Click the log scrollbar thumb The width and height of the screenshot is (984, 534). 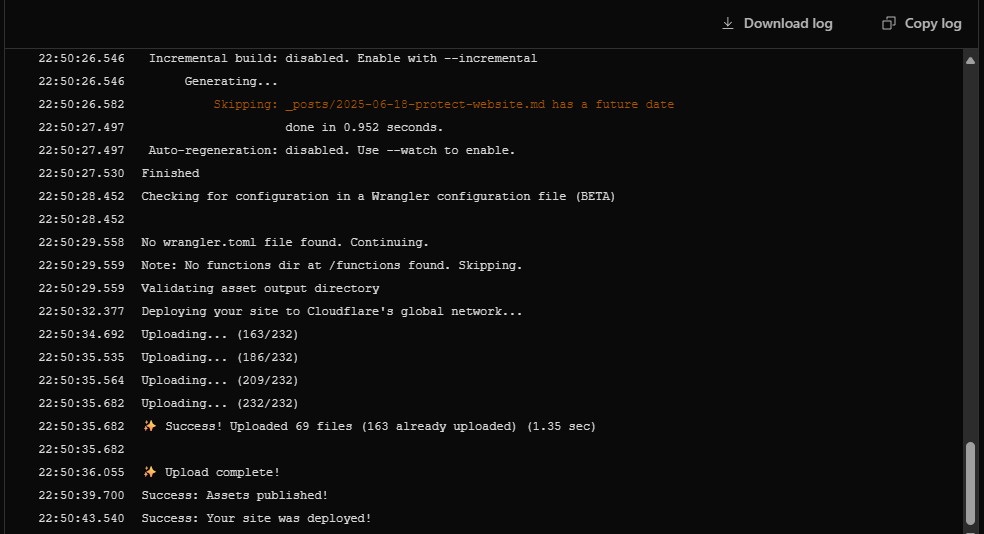pyautogui.click(x=969, y=481)
